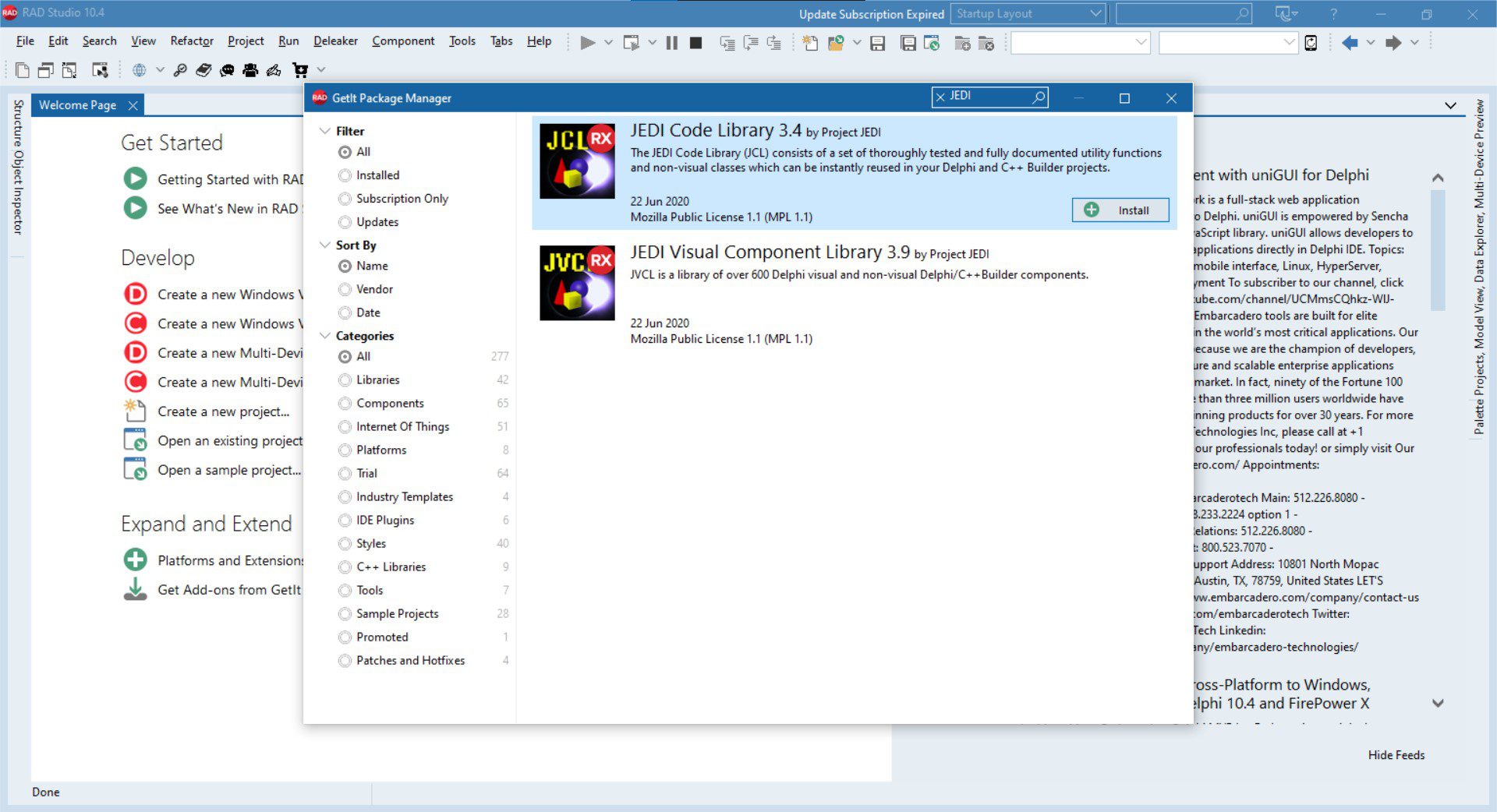Click 'Create a new project...' link
The image size is (1497, 812).
pos(223,411)
